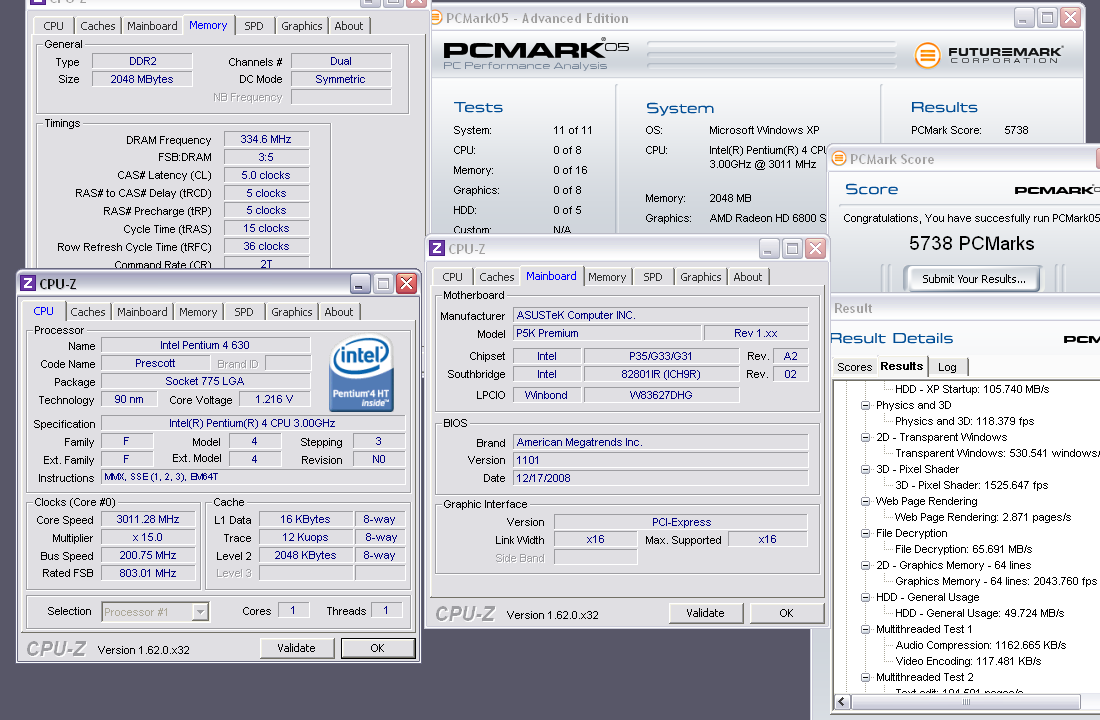Minimize the CPU-Z Mainboard window
This screenshot has width=1100, height=720.
point(769,248)
